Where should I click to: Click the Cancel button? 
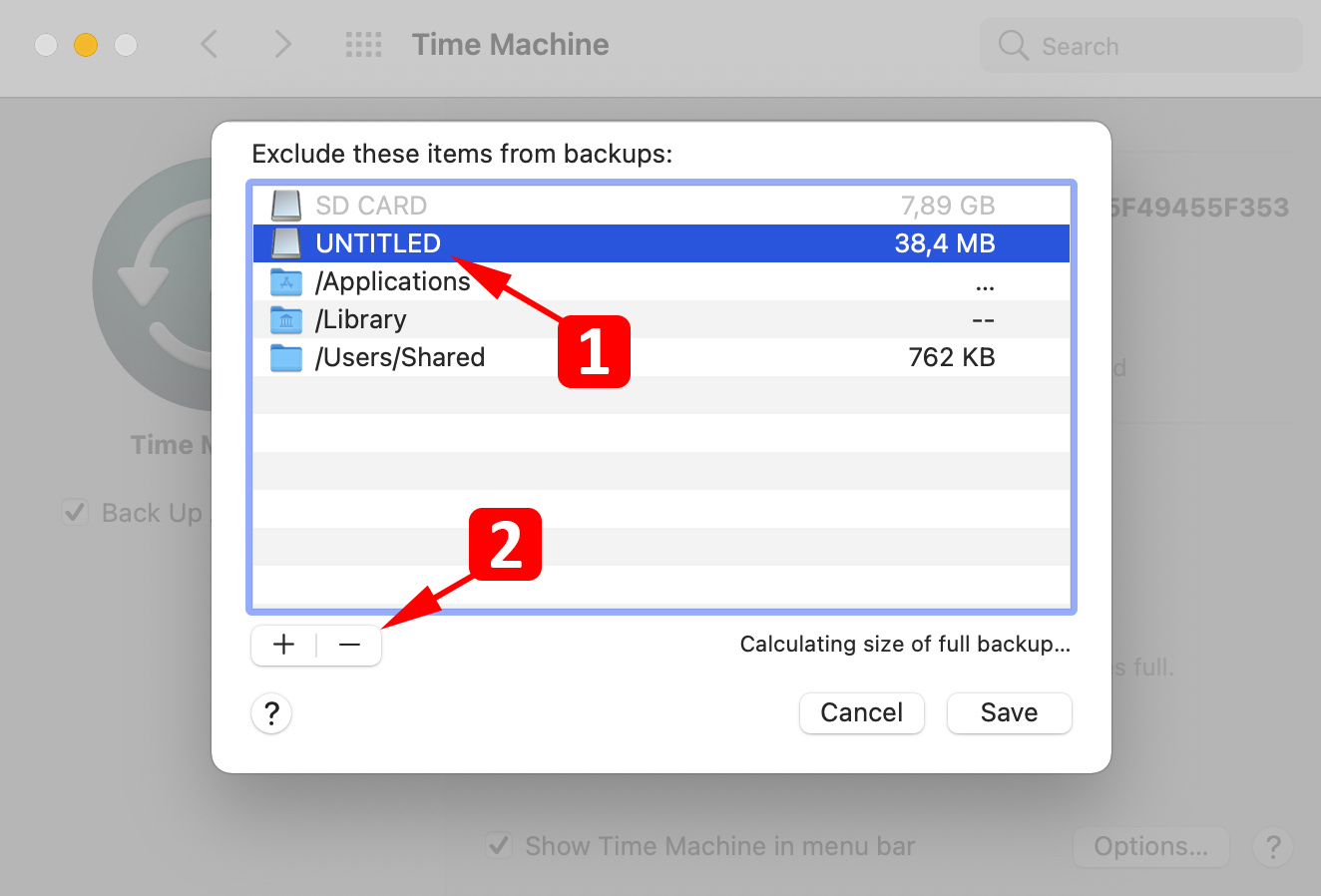[862, 713]
